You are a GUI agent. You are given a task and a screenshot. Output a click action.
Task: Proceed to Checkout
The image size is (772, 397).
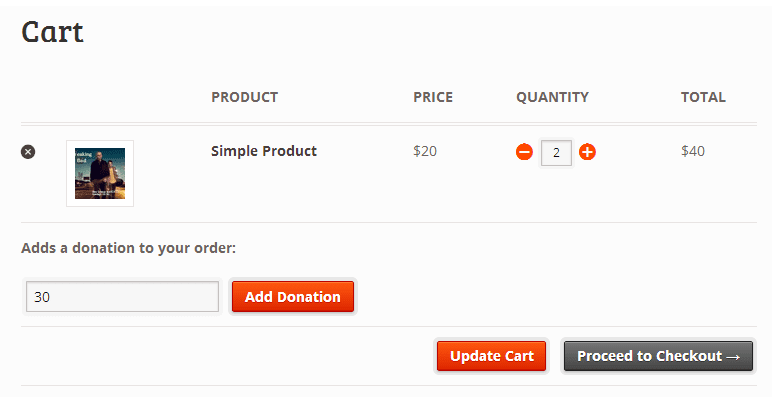(658, 356)
